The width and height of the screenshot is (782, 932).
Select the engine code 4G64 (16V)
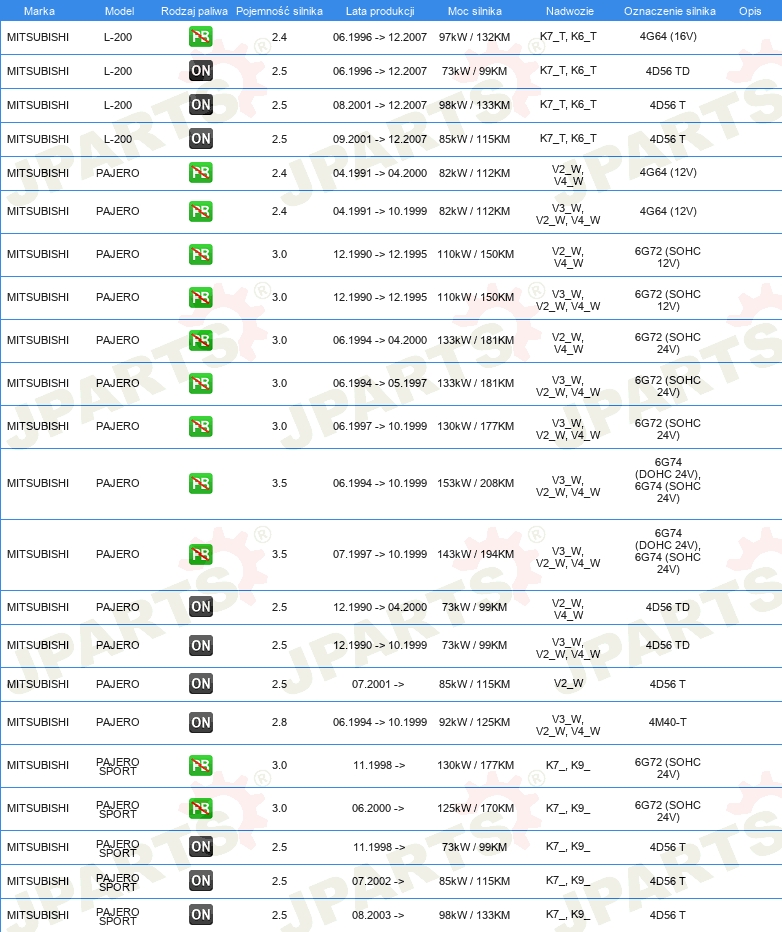tap(668, 36)
